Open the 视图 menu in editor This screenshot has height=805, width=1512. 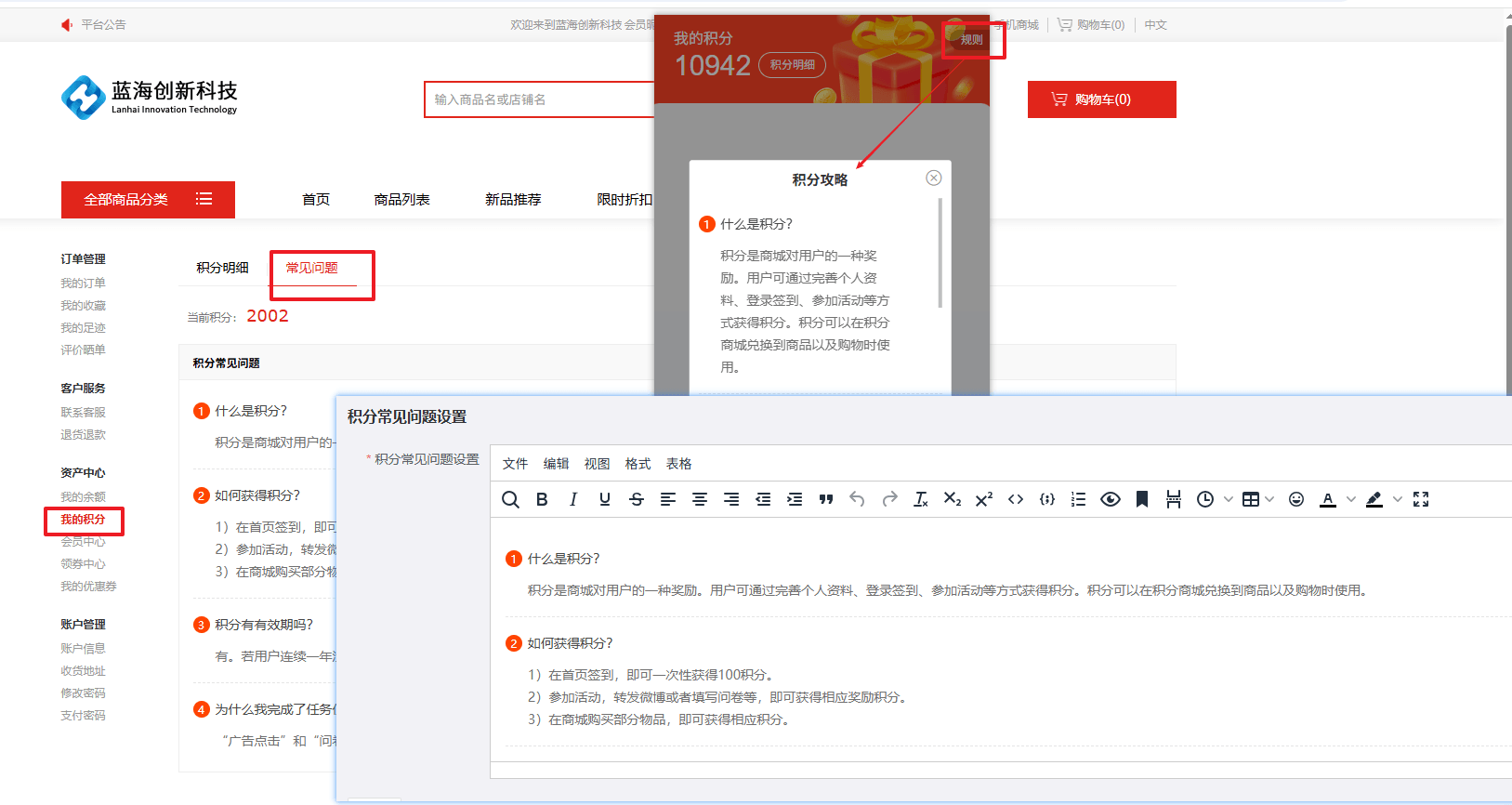597,464
